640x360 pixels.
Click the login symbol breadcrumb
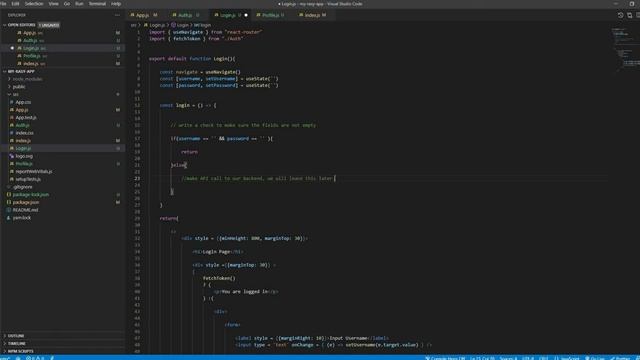pyautogui.click(x=202, y=25)
